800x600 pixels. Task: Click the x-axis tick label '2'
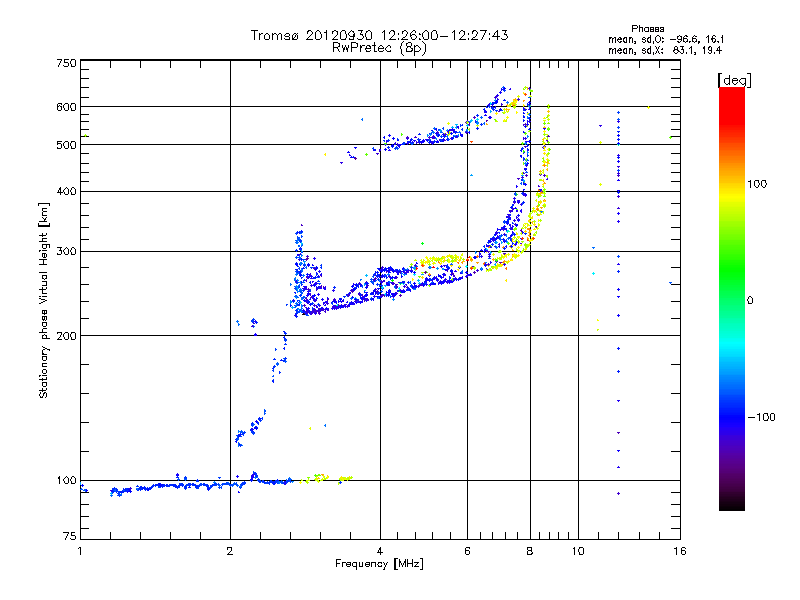coord(230,551)
